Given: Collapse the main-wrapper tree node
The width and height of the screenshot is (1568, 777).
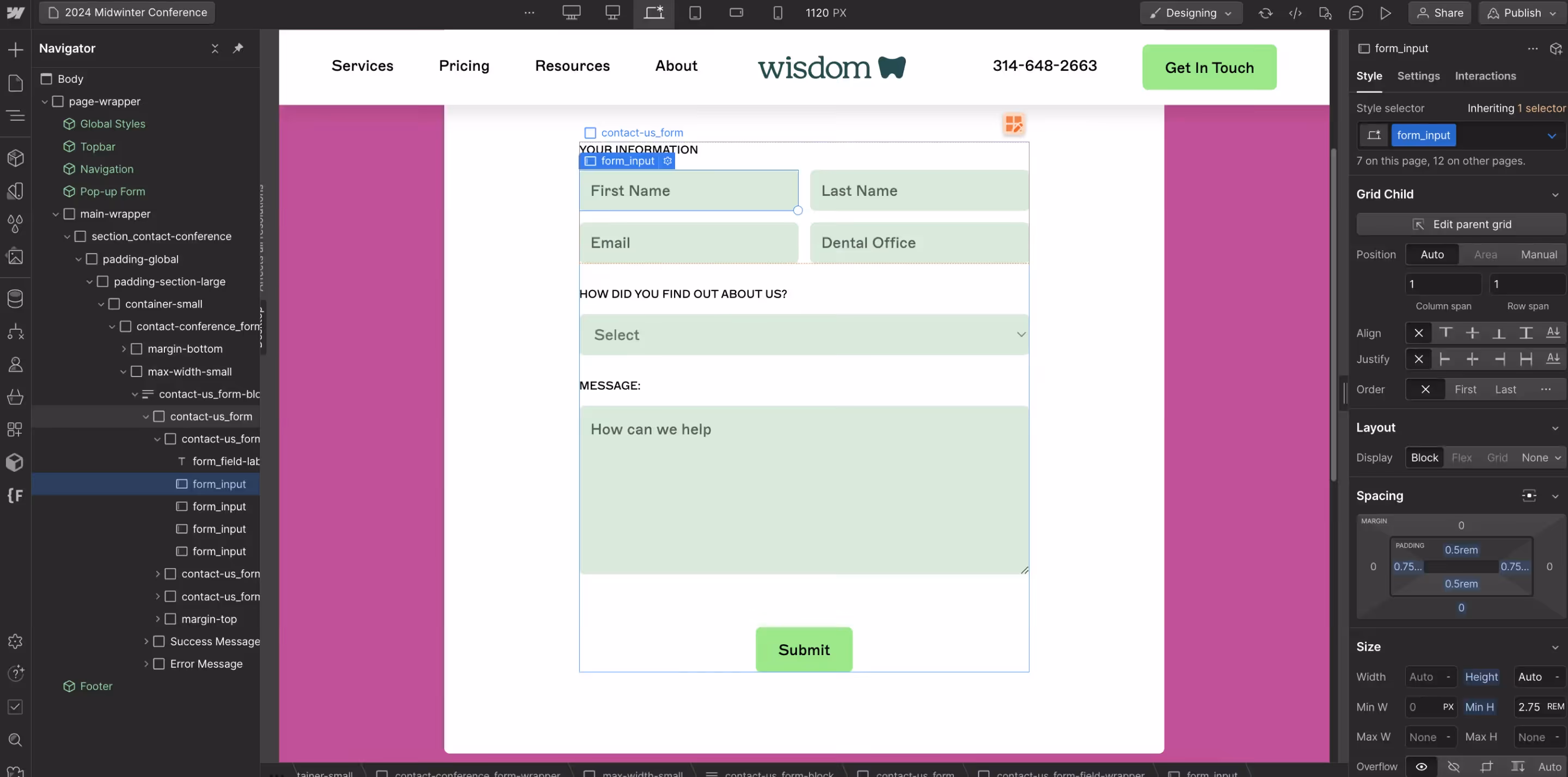Looking at the screenshot, I should pyautogui.click(x=56, y=214).
